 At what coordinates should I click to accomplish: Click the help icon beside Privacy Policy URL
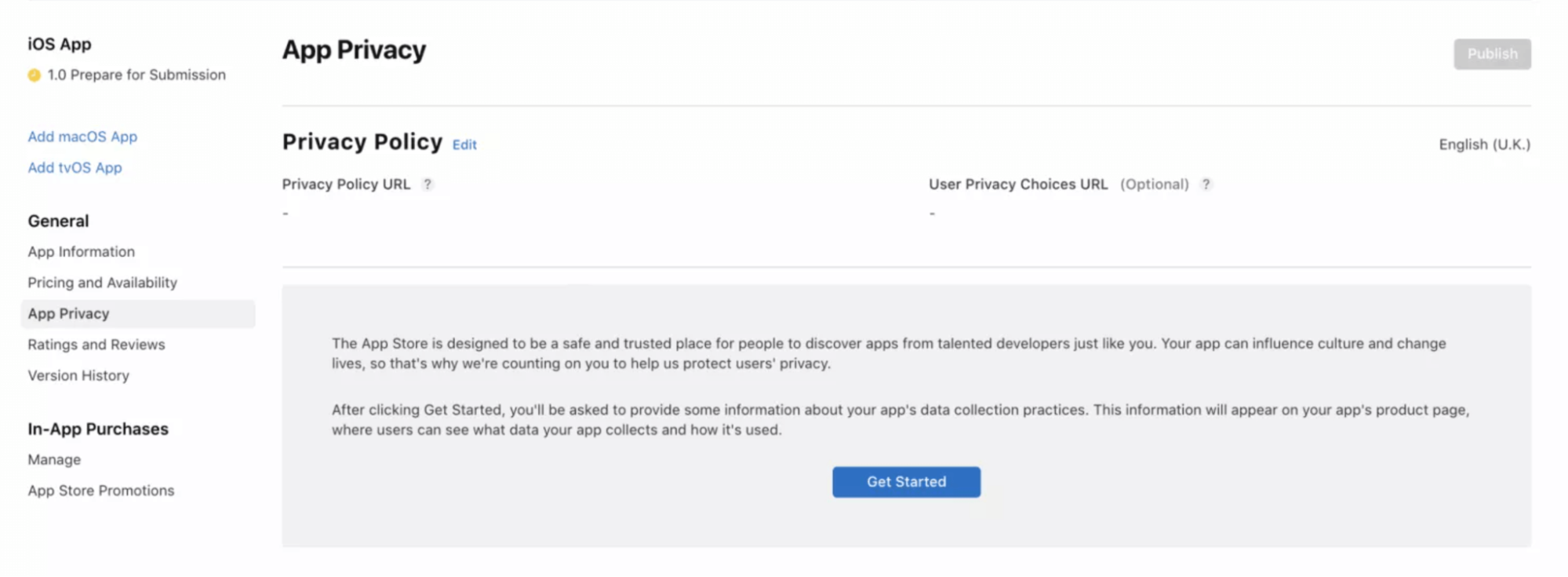[x=427, y=184]
